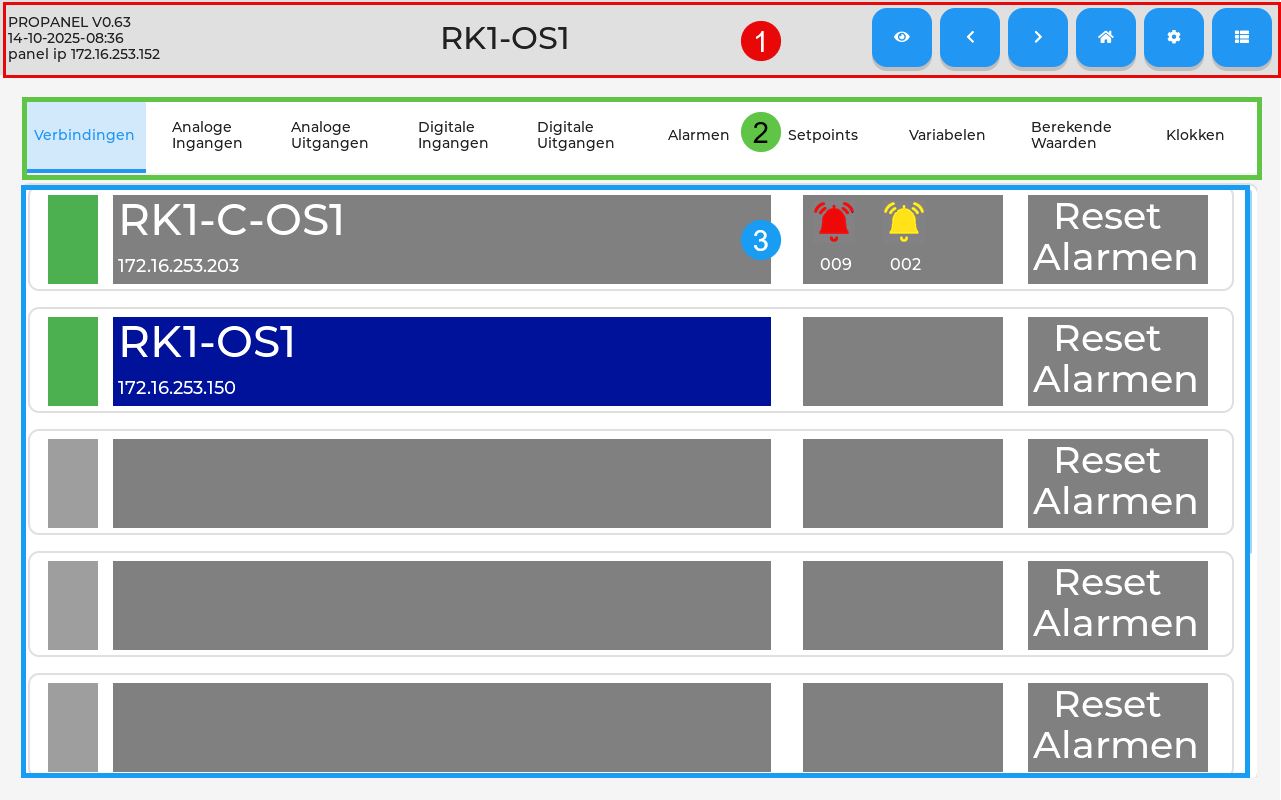Screen dimensions: 1281x800
Task: Open the Berekende Waarden tab
Action: [1071, 135]
